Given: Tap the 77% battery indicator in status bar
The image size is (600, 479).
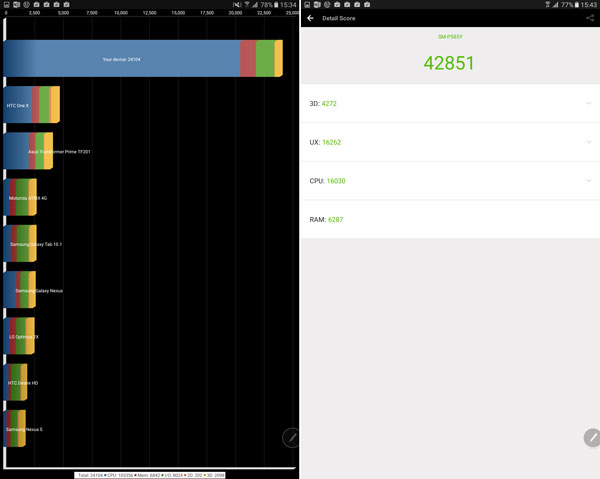Looking at the screenshot, I should (x=568, y=5).
